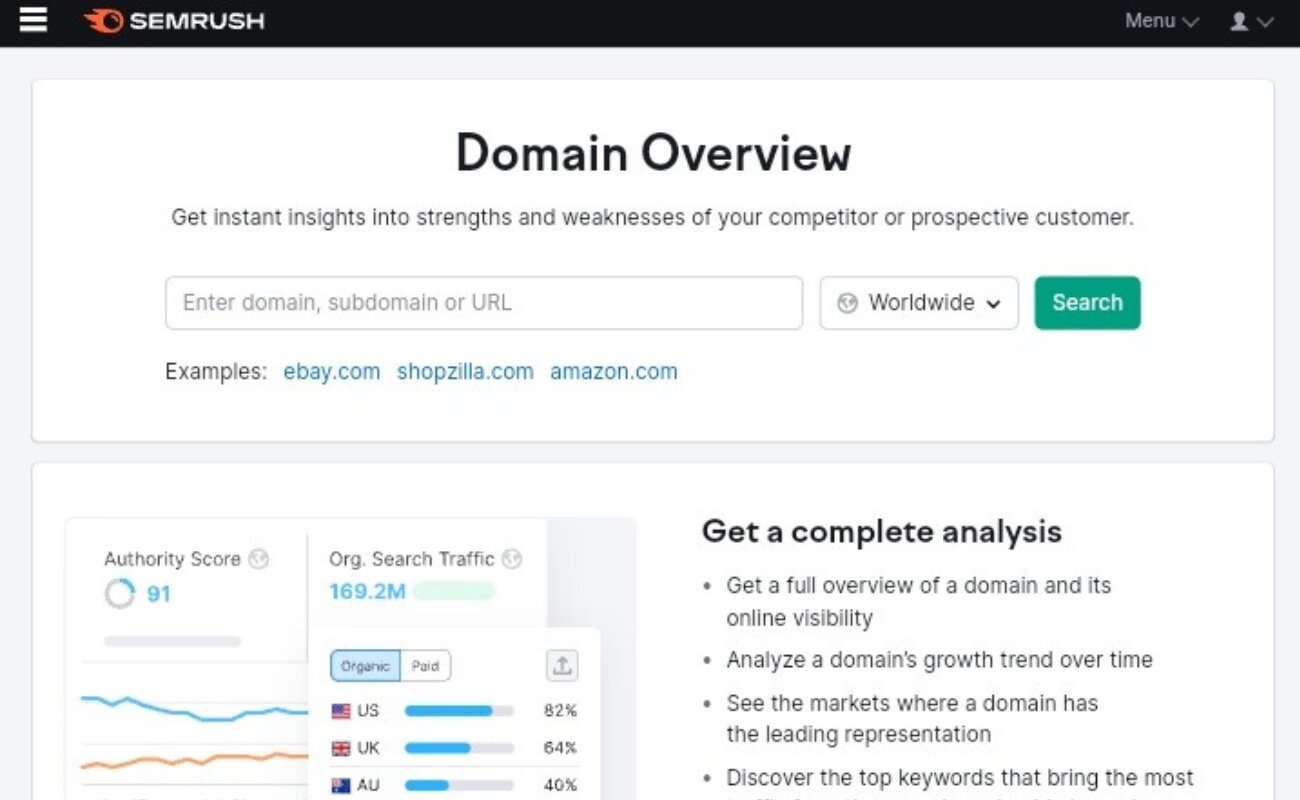Click the US traffic progress bar
This screenshot has height=800, width=1300.
(x=459, y=711)
